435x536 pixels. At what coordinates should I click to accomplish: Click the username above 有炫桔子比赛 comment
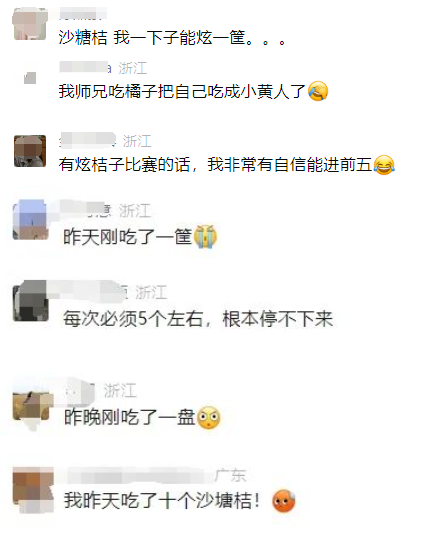click(88, 140)
